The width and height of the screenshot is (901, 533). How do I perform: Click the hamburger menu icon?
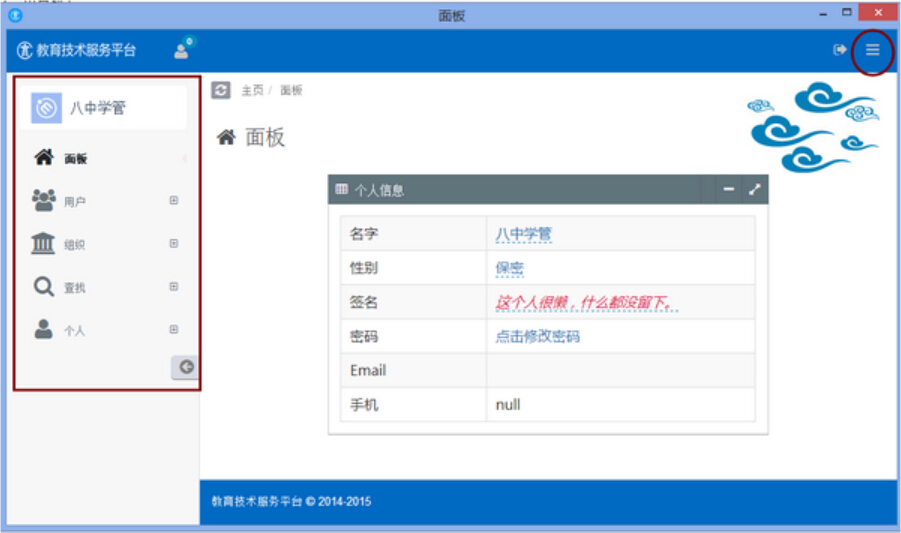pos(872,50)
